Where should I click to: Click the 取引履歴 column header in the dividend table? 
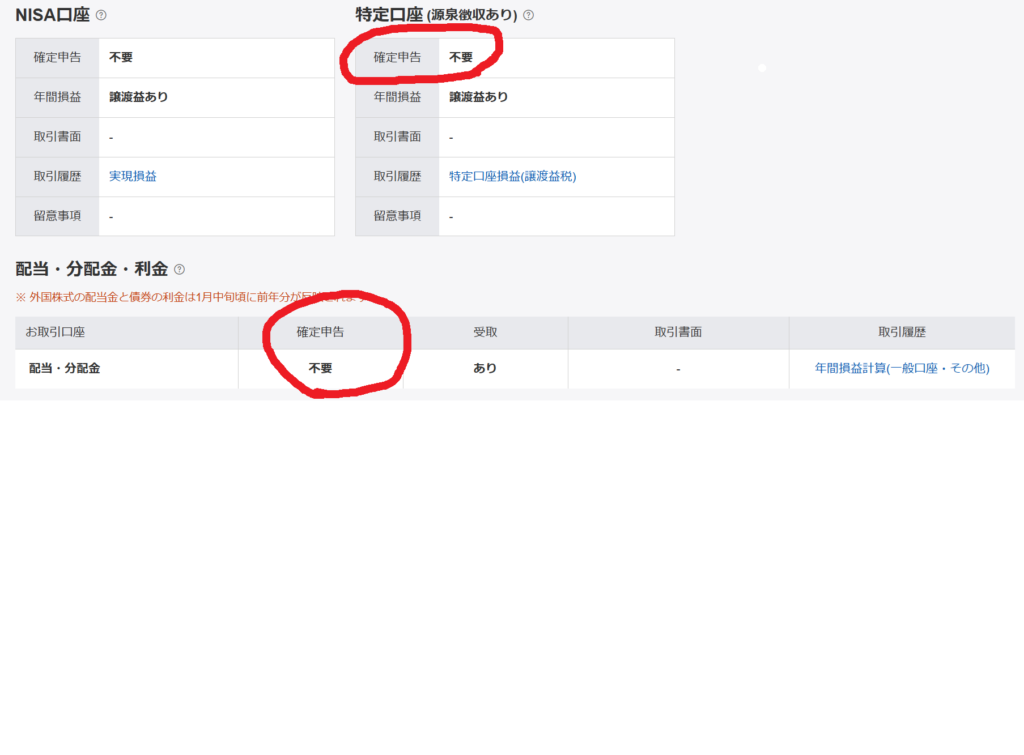pos(901,332)
